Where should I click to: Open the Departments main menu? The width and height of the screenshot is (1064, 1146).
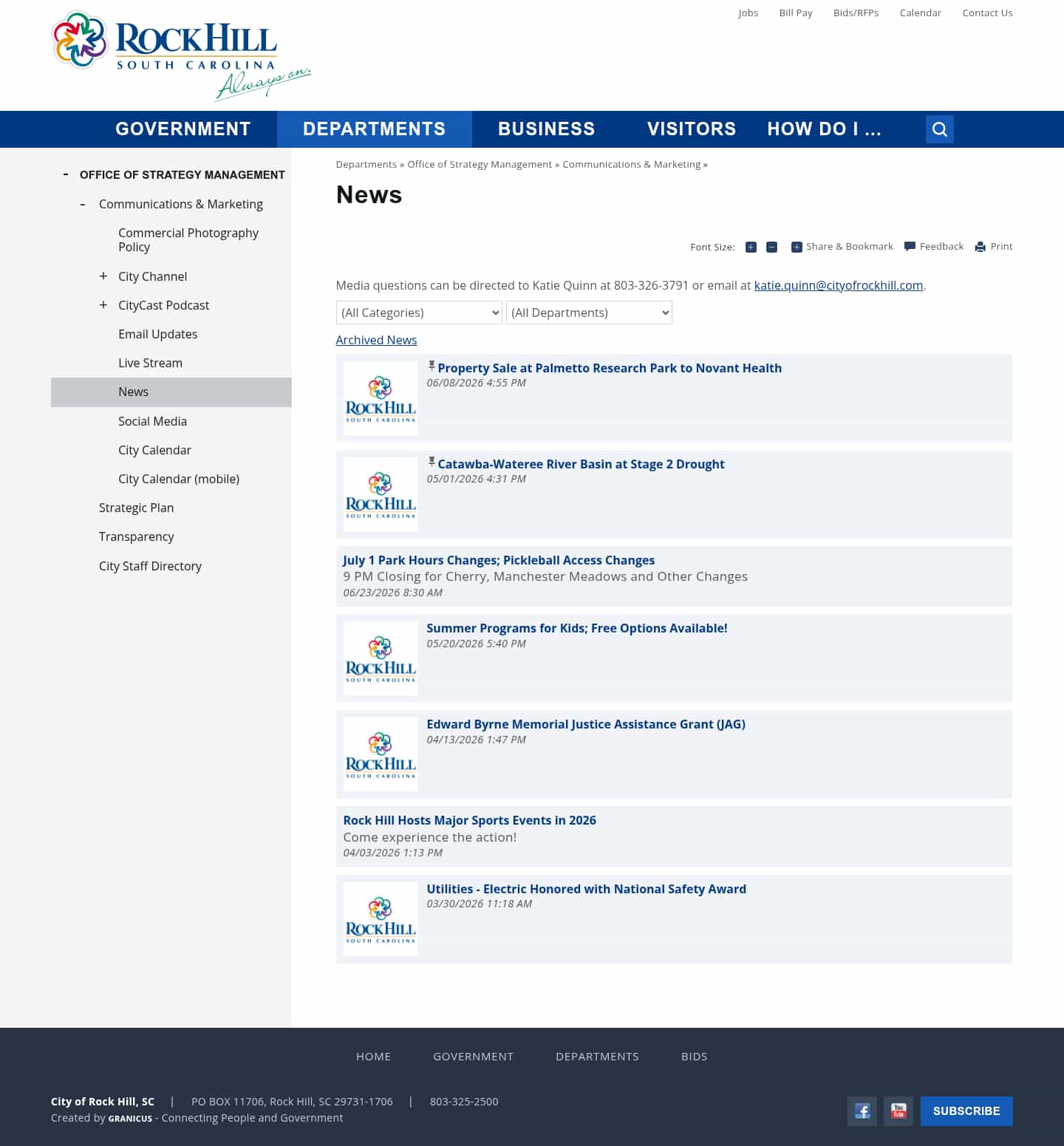[375, 129]
